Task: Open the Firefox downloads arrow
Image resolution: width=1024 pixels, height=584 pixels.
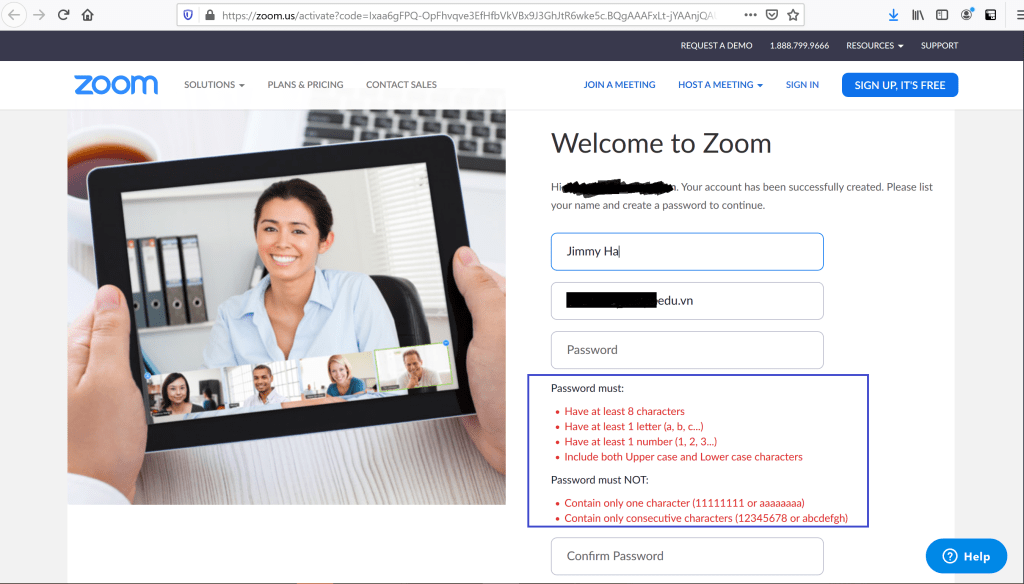Action: coord(893,15)
